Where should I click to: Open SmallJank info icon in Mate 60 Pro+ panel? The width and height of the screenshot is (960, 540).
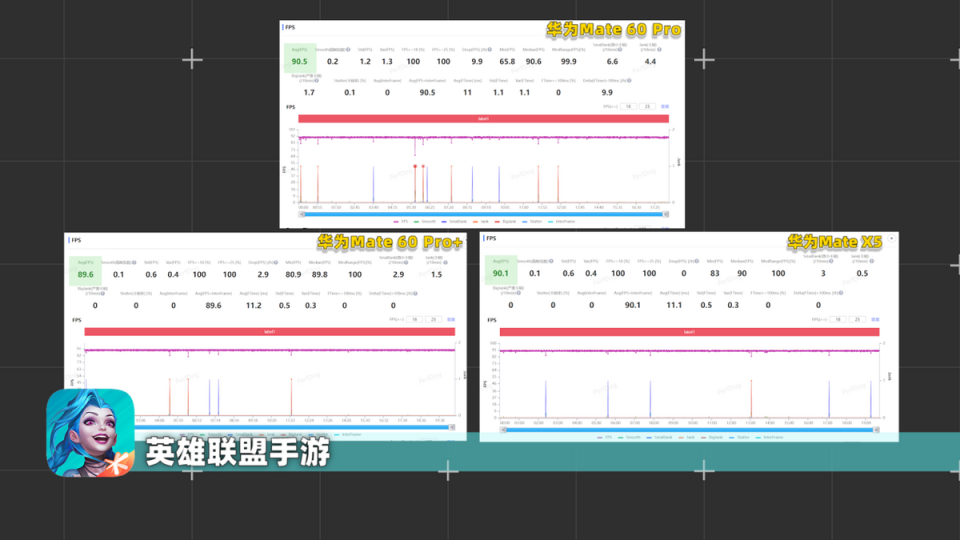pos(406,263)
